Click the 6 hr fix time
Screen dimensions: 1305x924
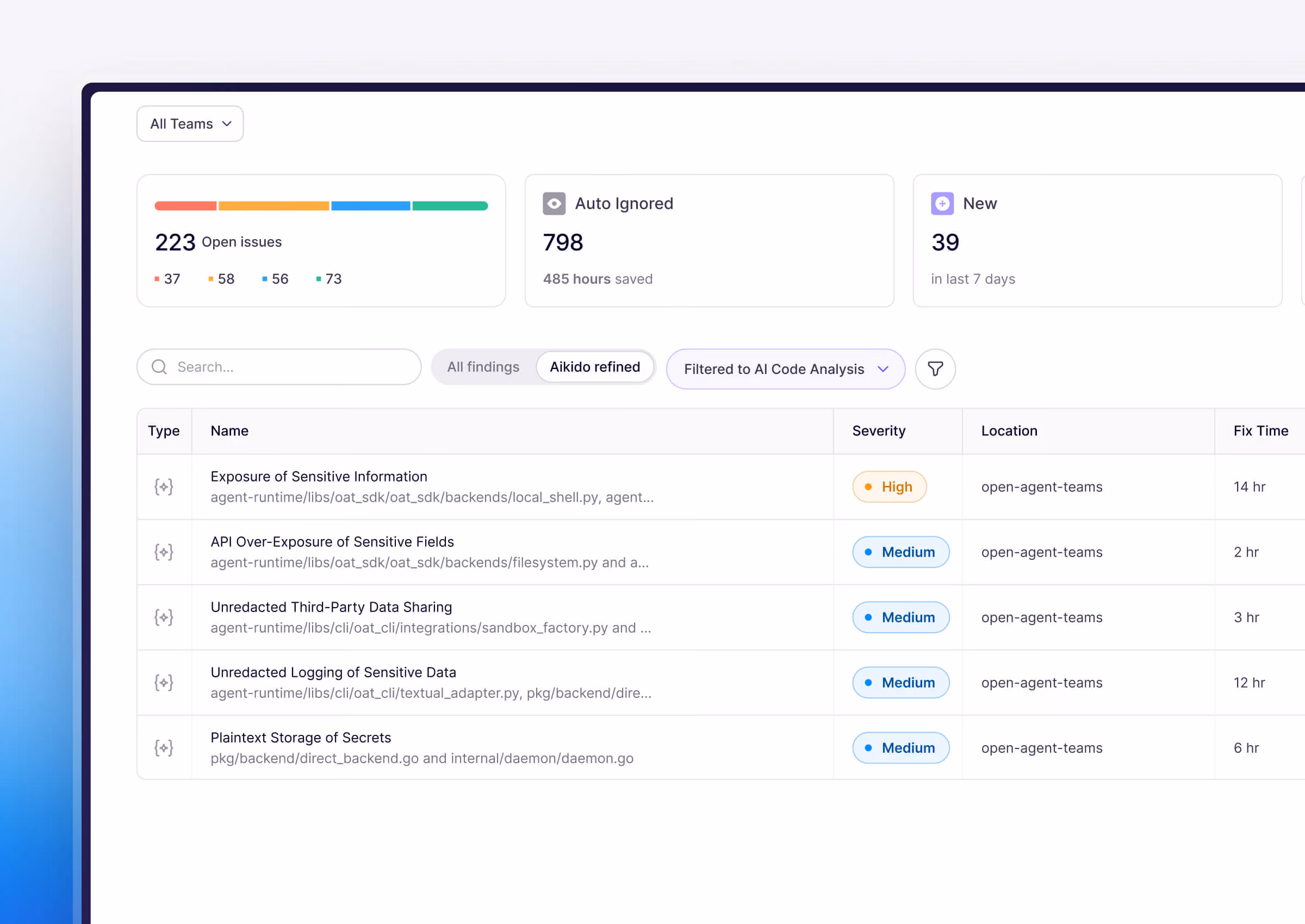click(1246, 747)
